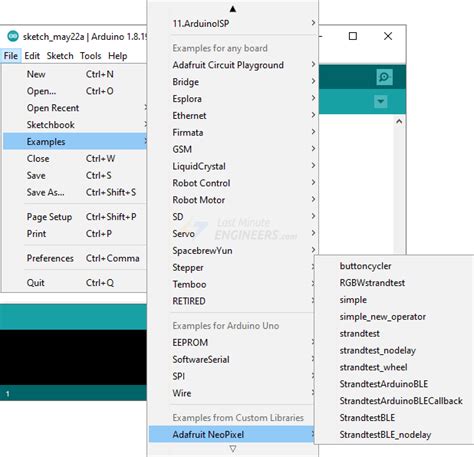Open the strandtest_wheel example sketch

click(x=395, y=367)
